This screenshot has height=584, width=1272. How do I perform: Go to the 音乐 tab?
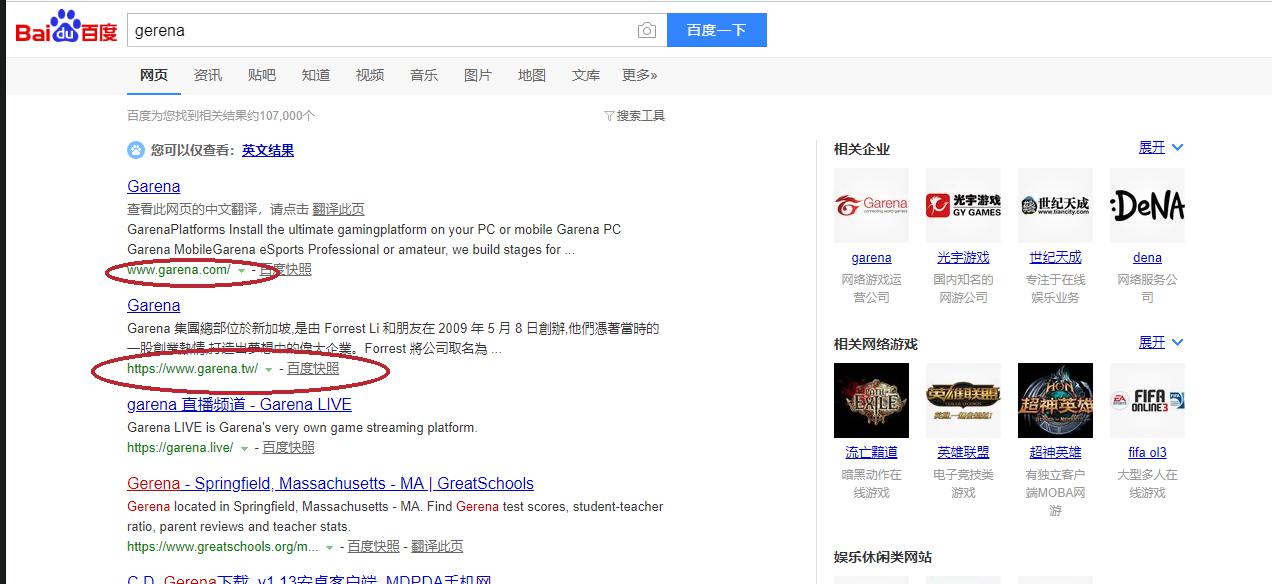coord(424,75)
